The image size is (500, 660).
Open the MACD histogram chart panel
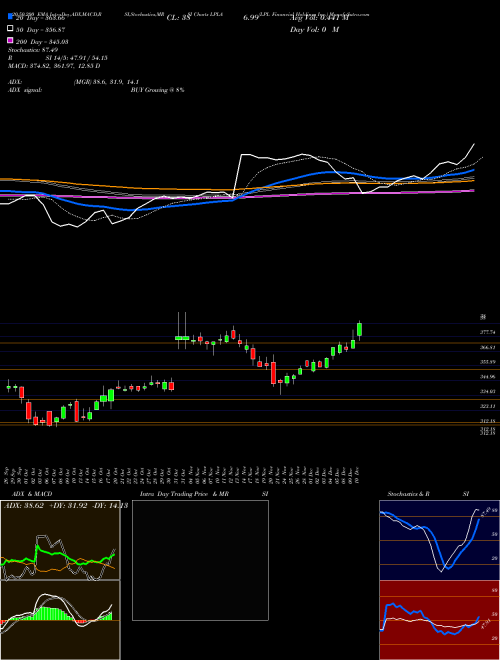tap(60, 620)
